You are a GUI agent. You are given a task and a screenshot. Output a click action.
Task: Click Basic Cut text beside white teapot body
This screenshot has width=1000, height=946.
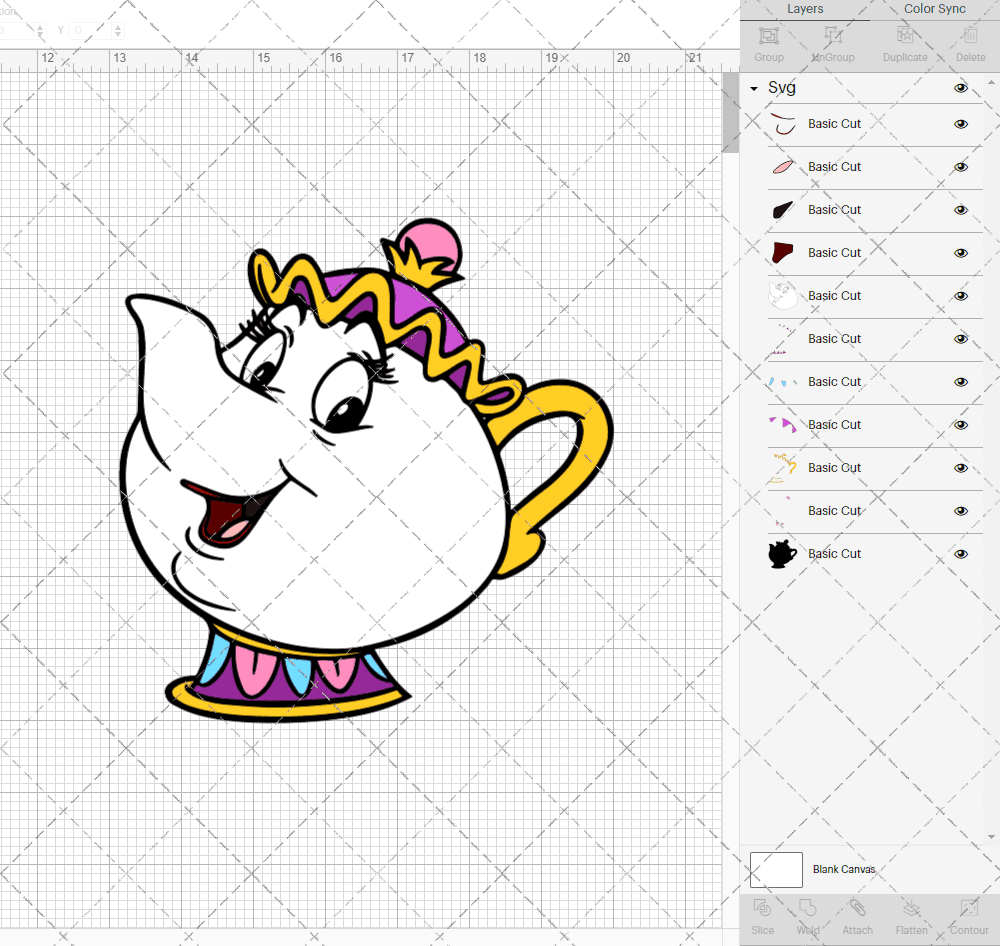tap(834, 295)
